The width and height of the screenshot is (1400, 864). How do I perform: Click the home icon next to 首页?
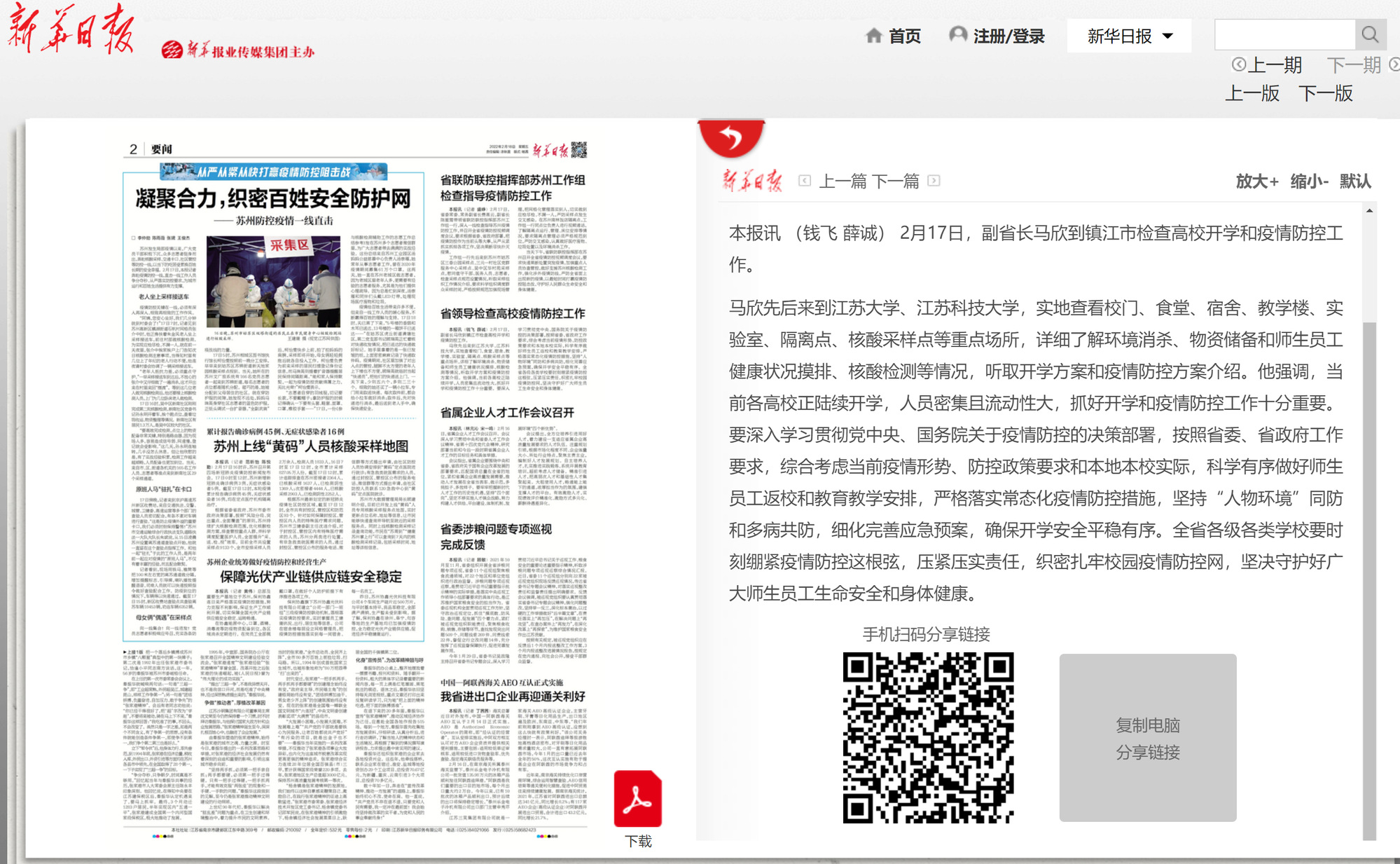[873, 36]
